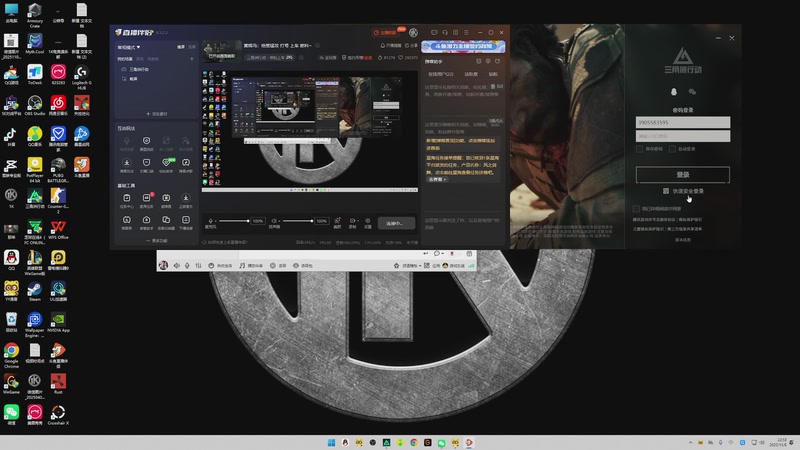Open game category selector under stream title
The image size is (800, 450).
click(269, 58)
